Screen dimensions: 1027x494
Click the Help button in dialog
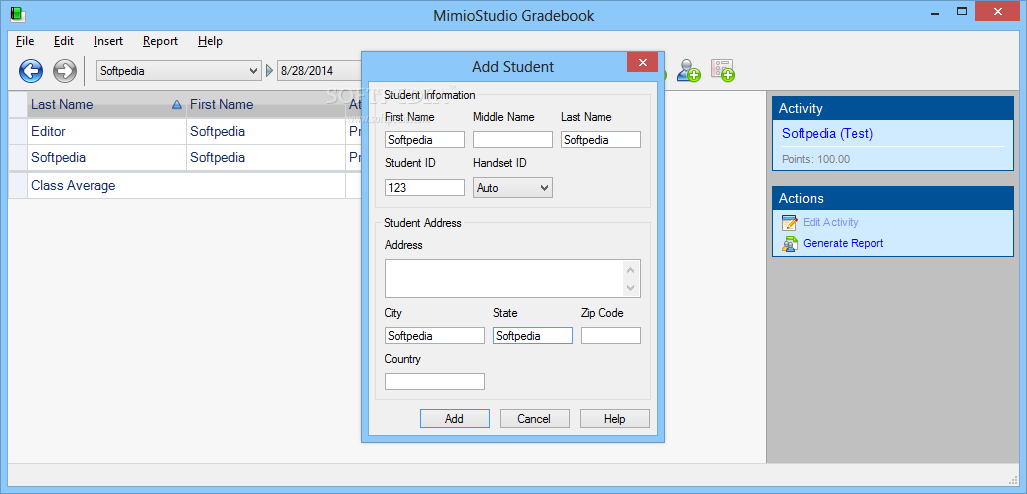click(x=614, y=419)
